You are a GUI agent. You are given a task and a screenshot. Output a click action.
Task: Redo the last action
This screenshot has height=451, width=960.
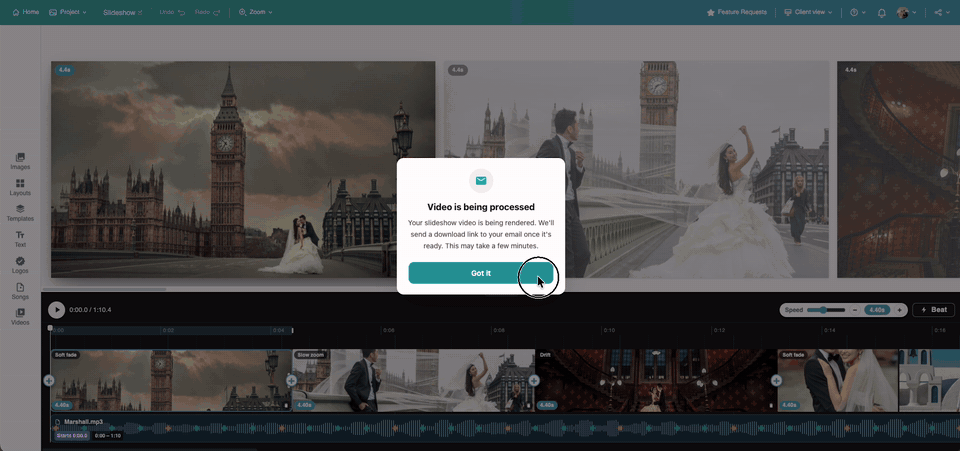207,12
